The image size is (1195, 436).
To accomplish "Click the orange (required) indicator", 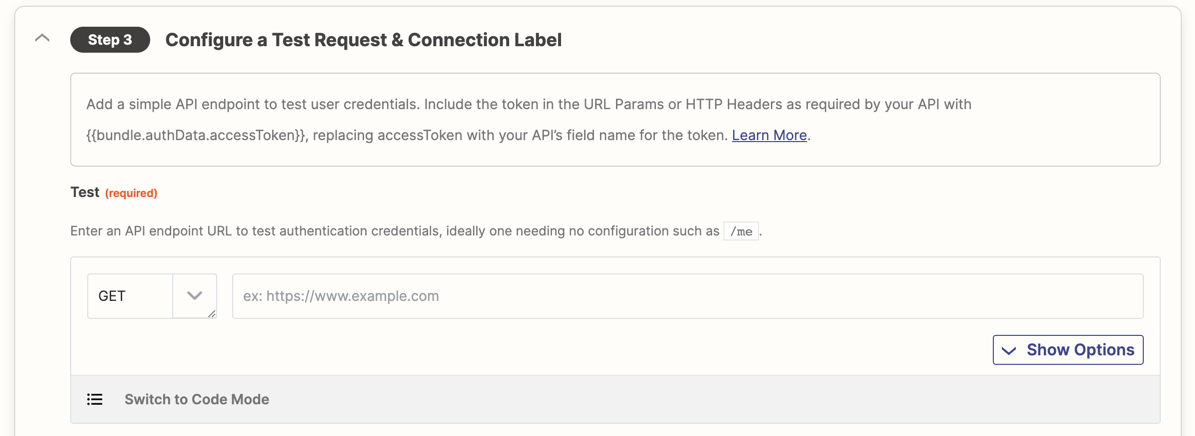I will pos(131,194).
